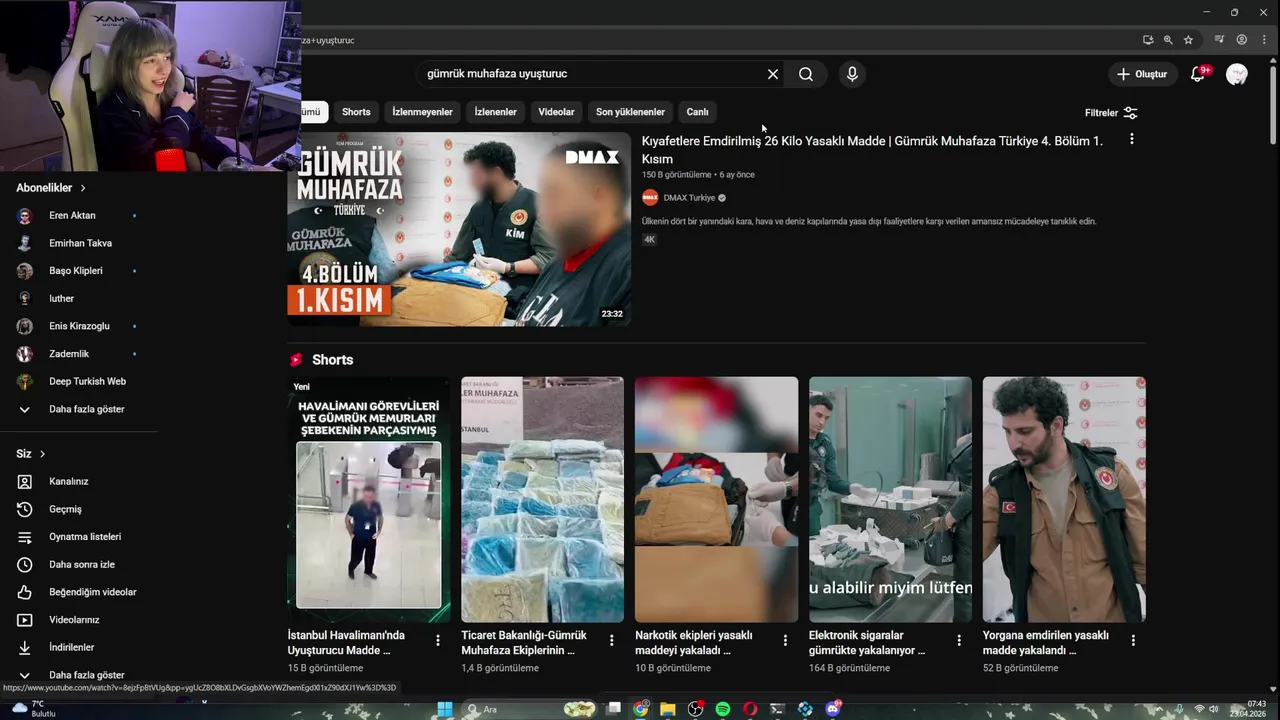1280x720 pixels.
Task: Open Yorgana emdirilen short thumbnail
Action: (1064, 500)
